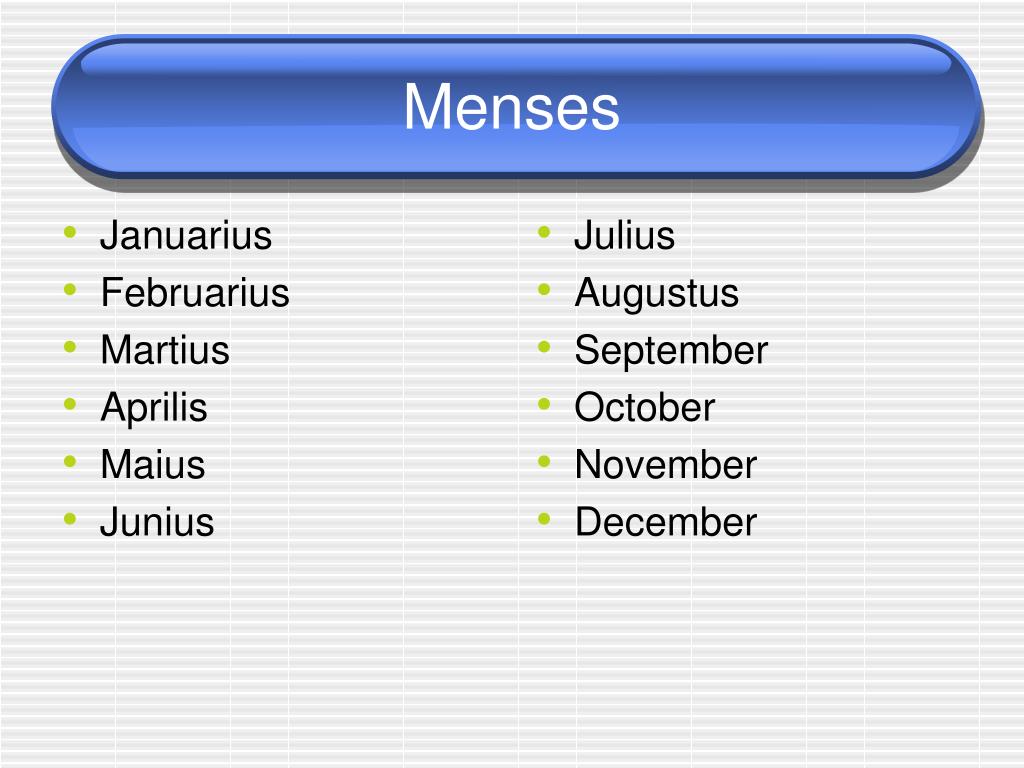Click the Maius text
The height and width of the screenshot is (768, 1024).
(153, 464)
